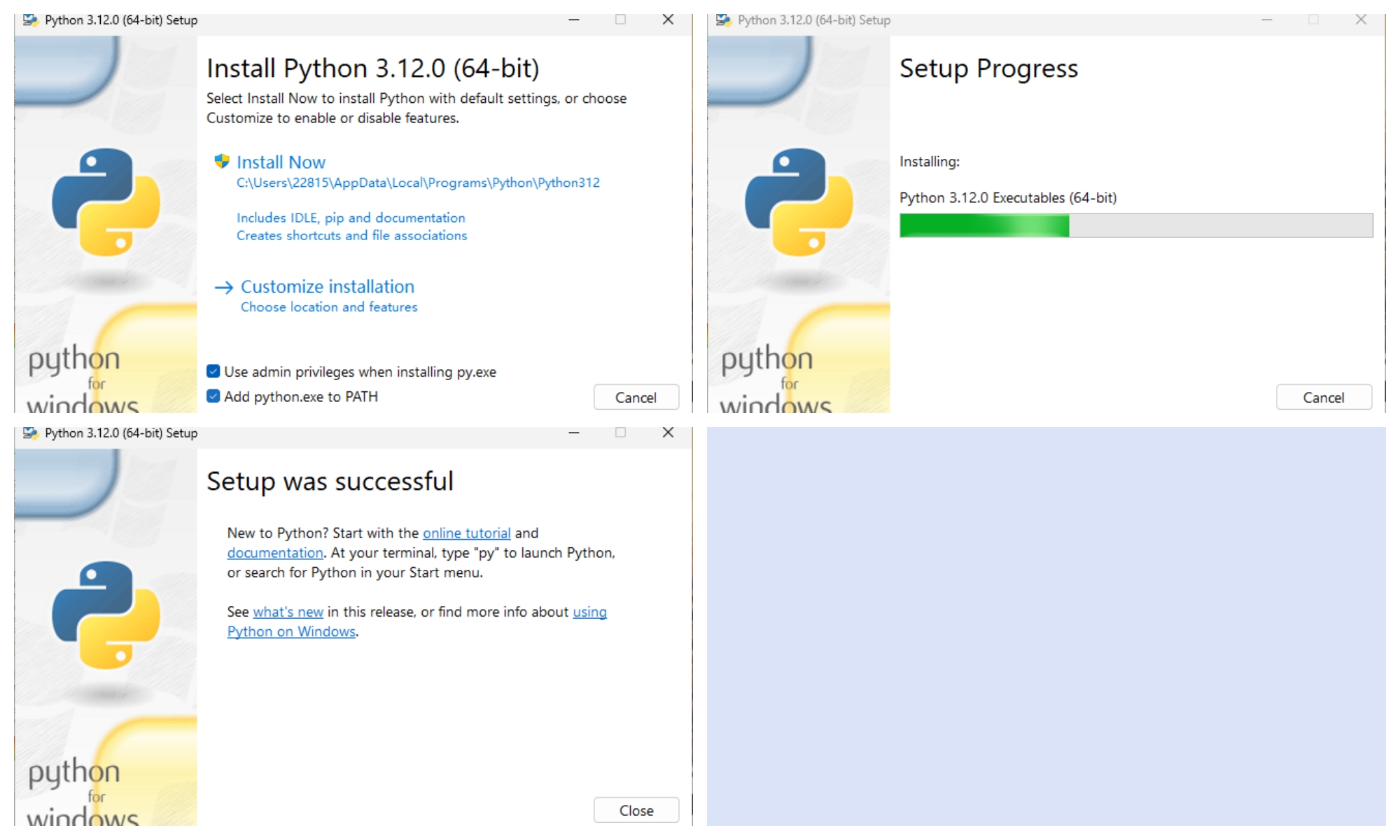This screenshot has width=1400, height=840.
Task: Close the Install Python window with X
Action: coord(668,20)
